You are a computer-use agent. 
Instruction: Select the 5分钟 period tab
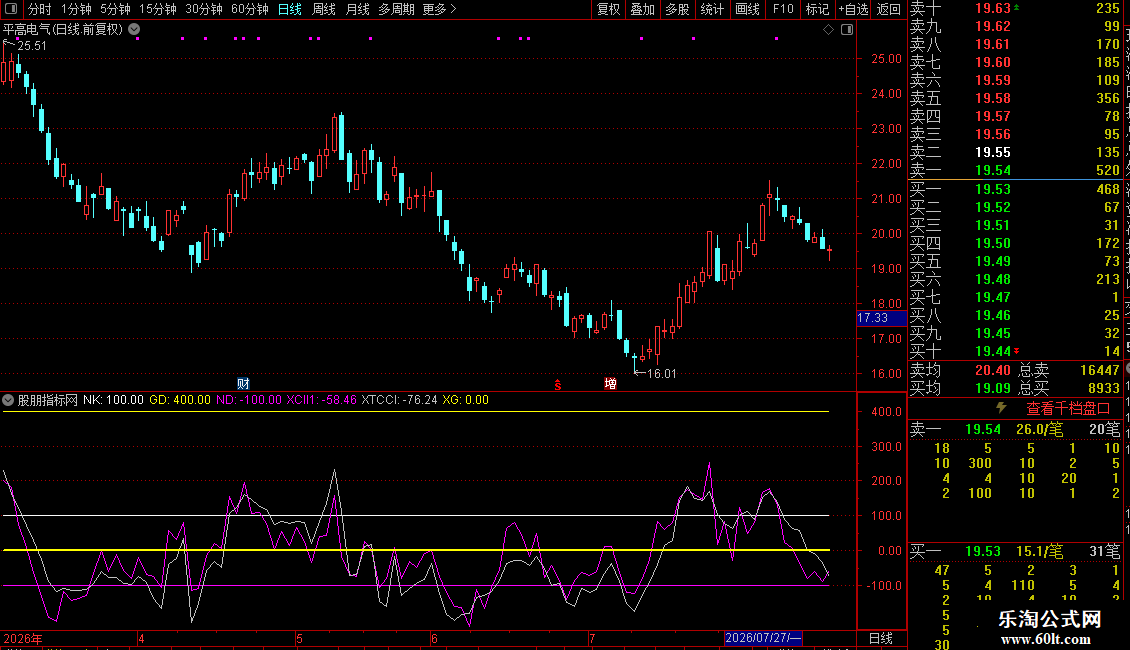tap(115, 9)
